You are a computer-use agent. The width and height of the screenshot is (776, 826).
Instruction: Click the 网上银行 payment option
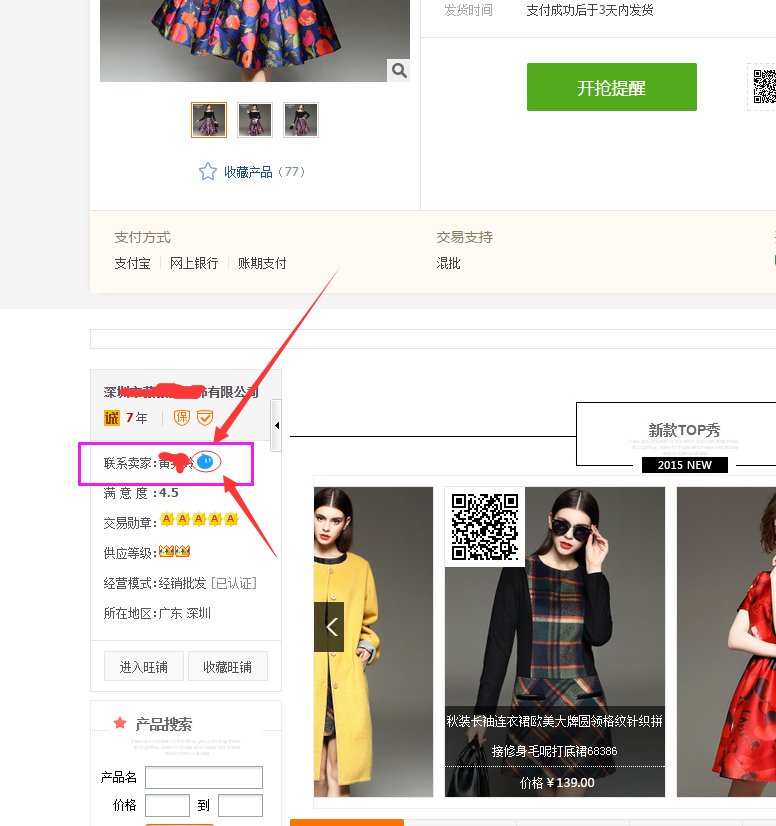pos(194,263)
